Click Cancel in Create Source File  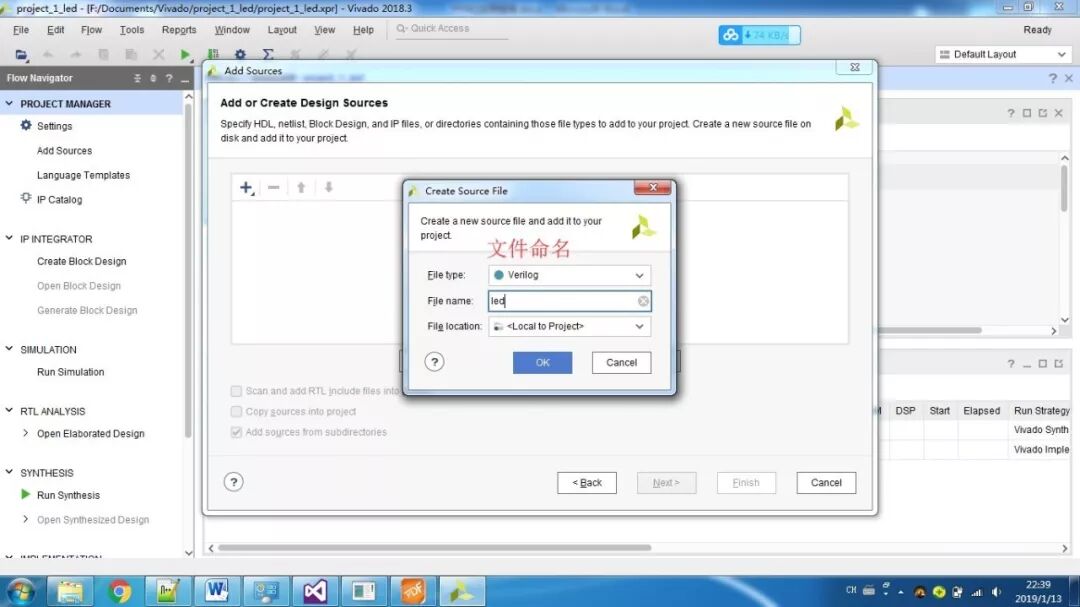pos(621,362)
